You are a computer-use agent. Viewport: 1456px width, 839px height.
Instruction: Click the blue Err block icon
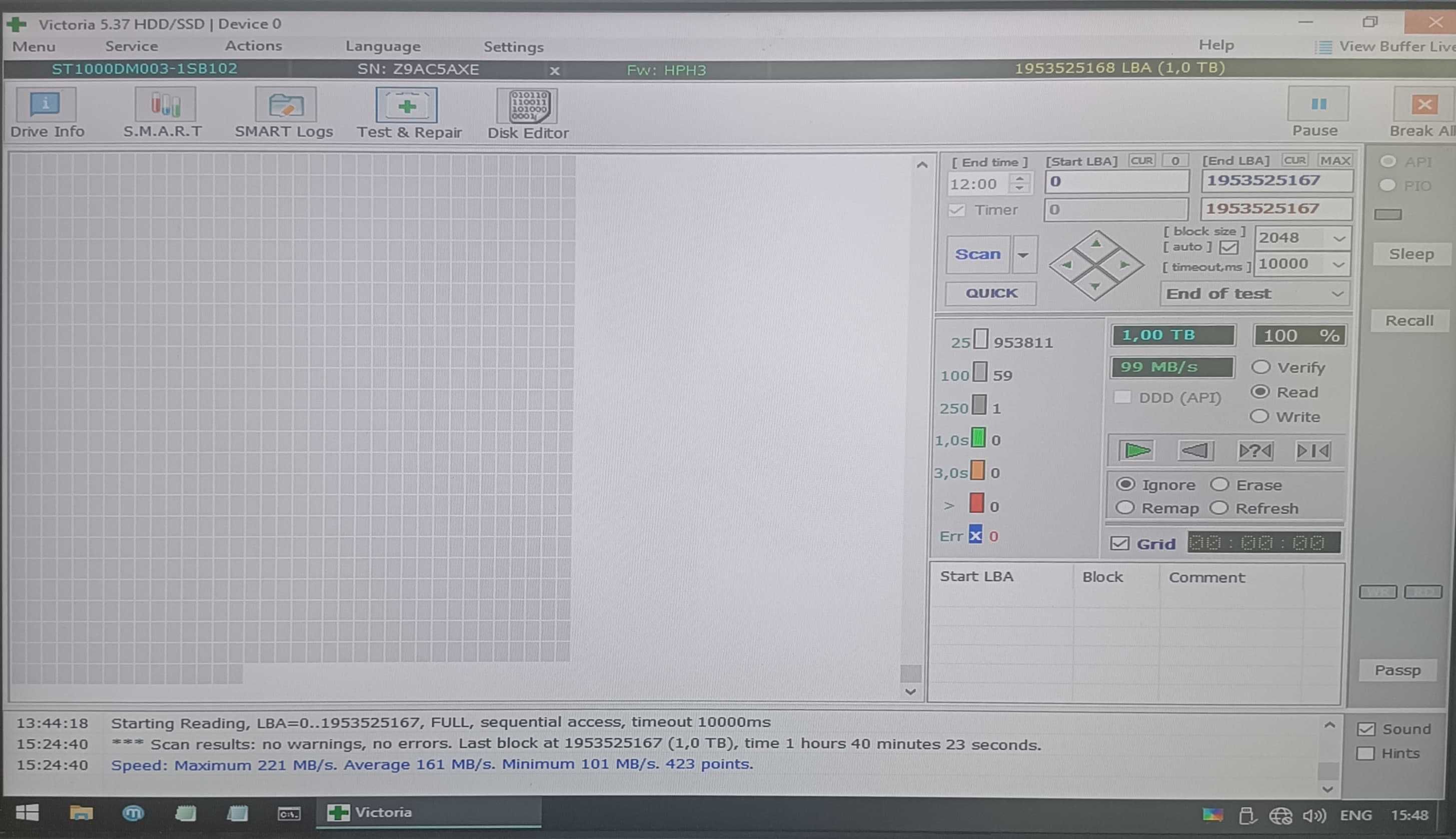pos(975,535)
